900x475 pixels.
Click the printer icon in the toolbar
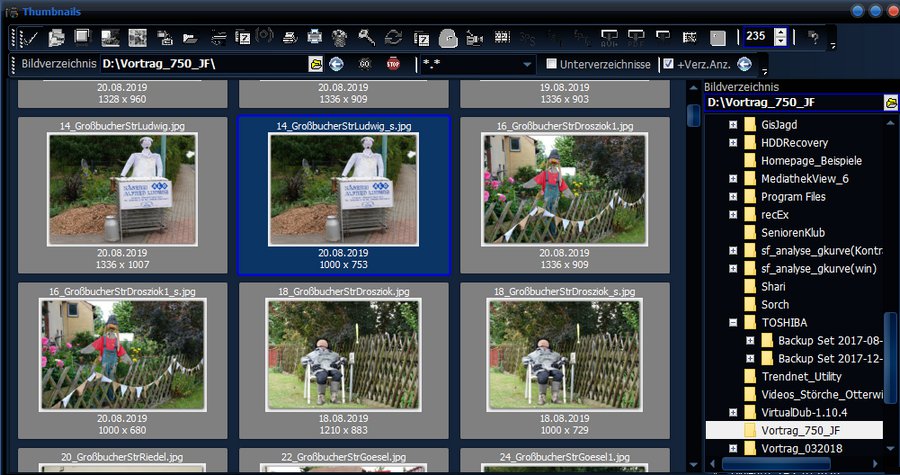point(315,38)
